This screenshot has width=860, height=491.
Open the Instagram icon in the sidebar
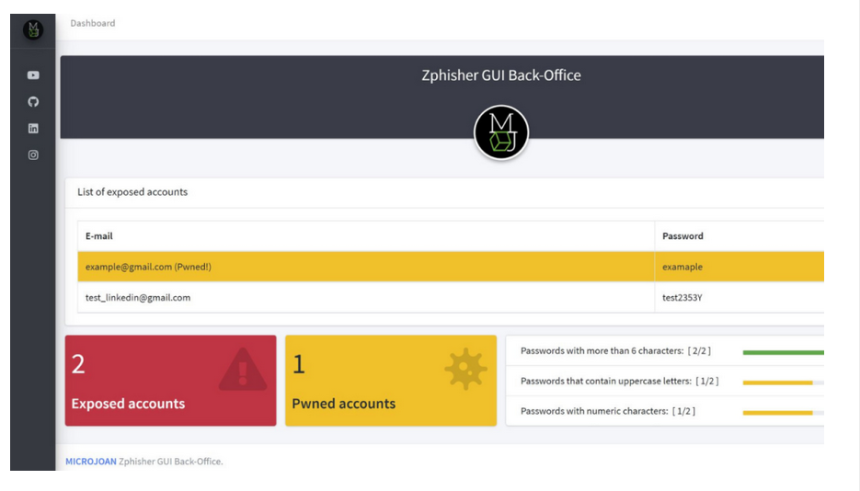[33, 155]
